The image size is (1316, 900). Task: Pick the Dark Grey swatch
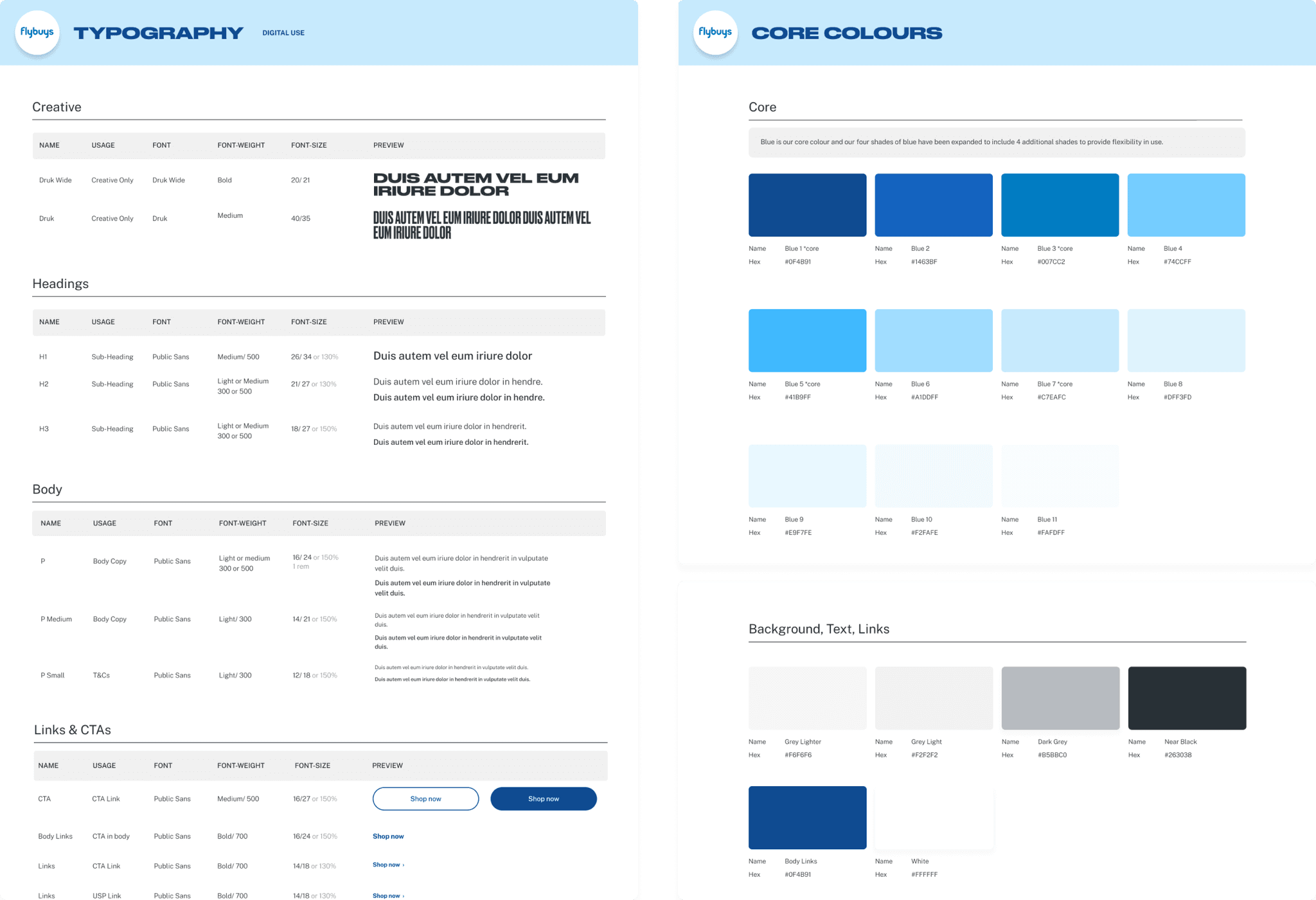pyautogui.click(x=1060, y=698)
